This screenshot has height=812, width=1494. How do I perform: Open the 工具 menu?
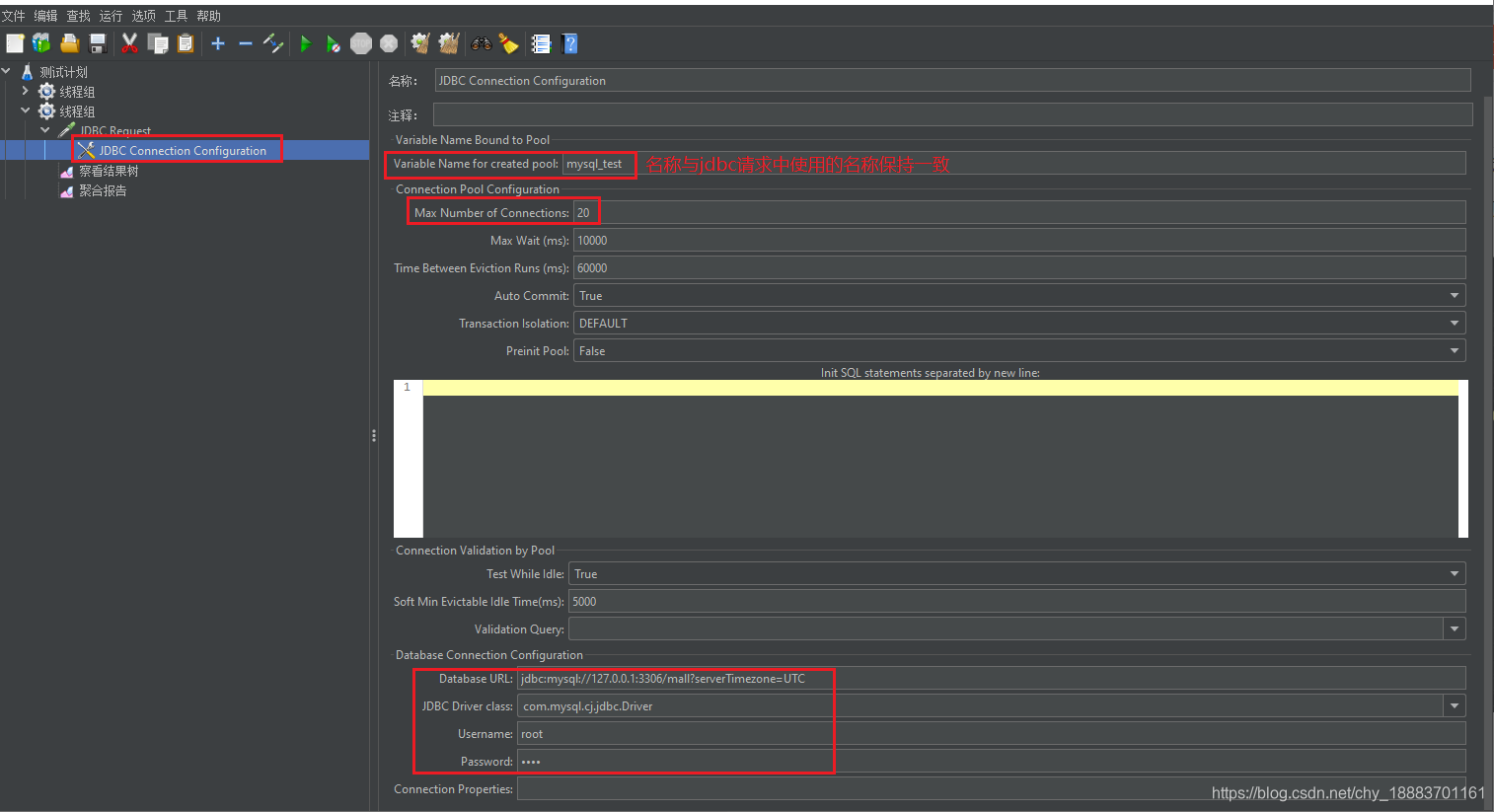tap(177, 16)
